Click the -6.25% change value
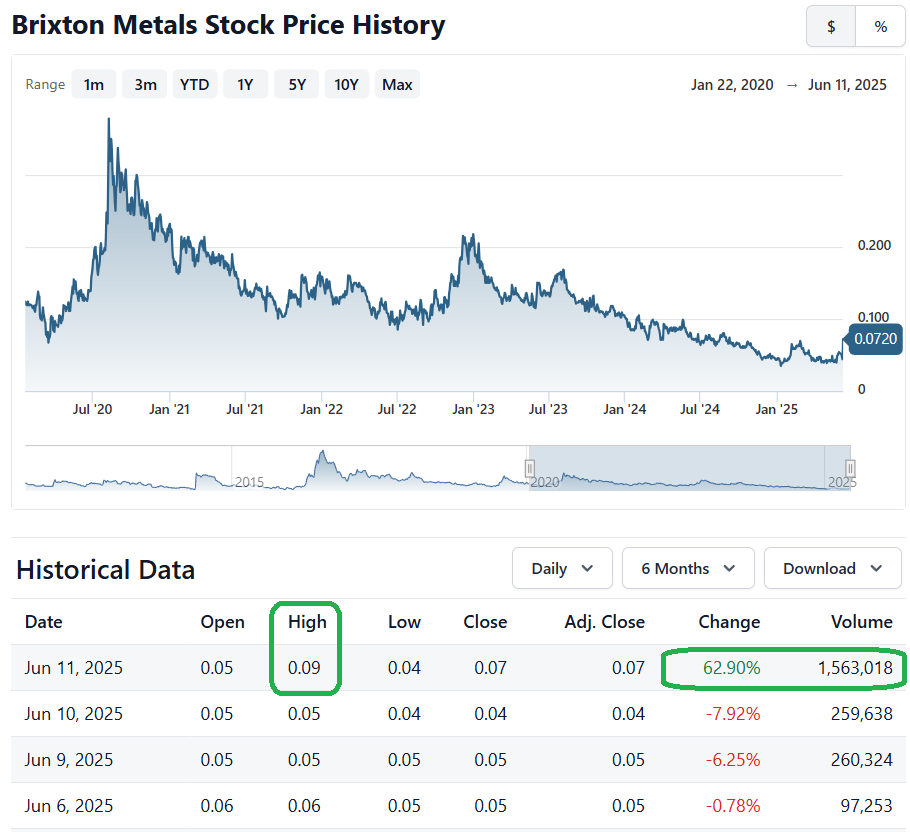 click(x=733, y=759)
